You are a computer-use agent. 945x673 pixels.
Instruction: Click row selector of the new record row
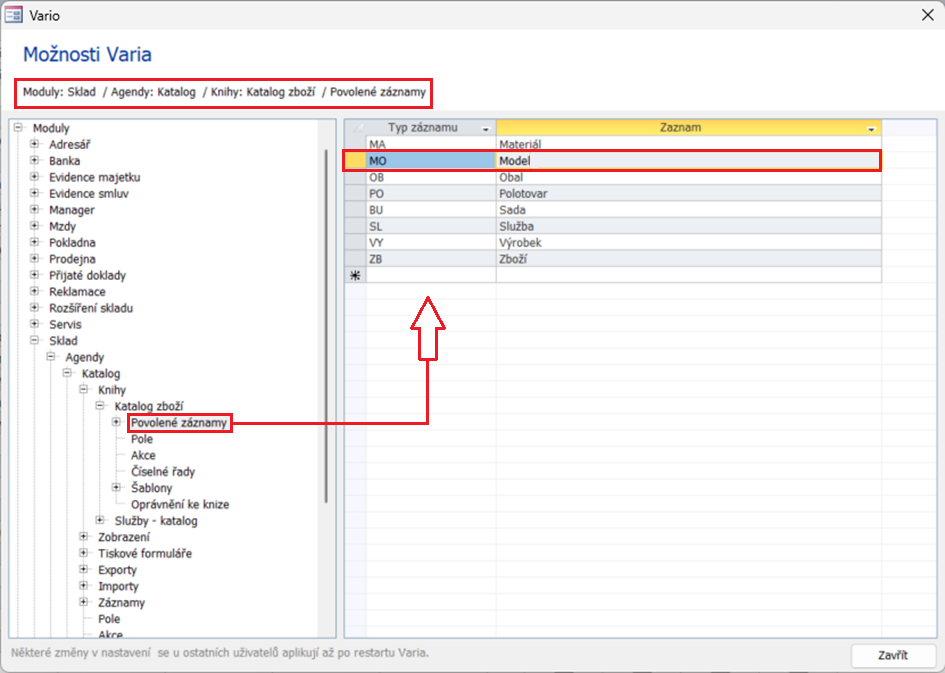[x=355, y=275]
